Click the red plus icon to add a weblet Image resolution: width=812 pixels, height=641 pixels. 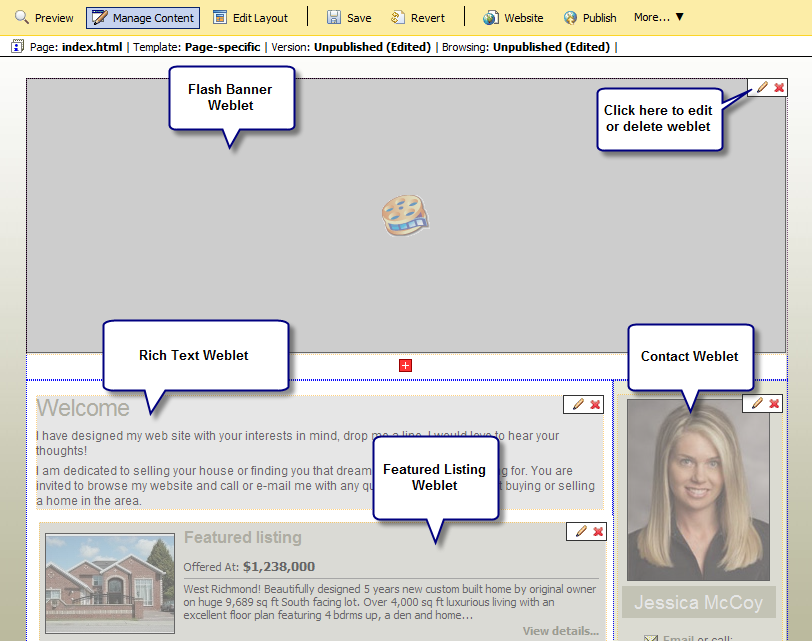point(405,366)
